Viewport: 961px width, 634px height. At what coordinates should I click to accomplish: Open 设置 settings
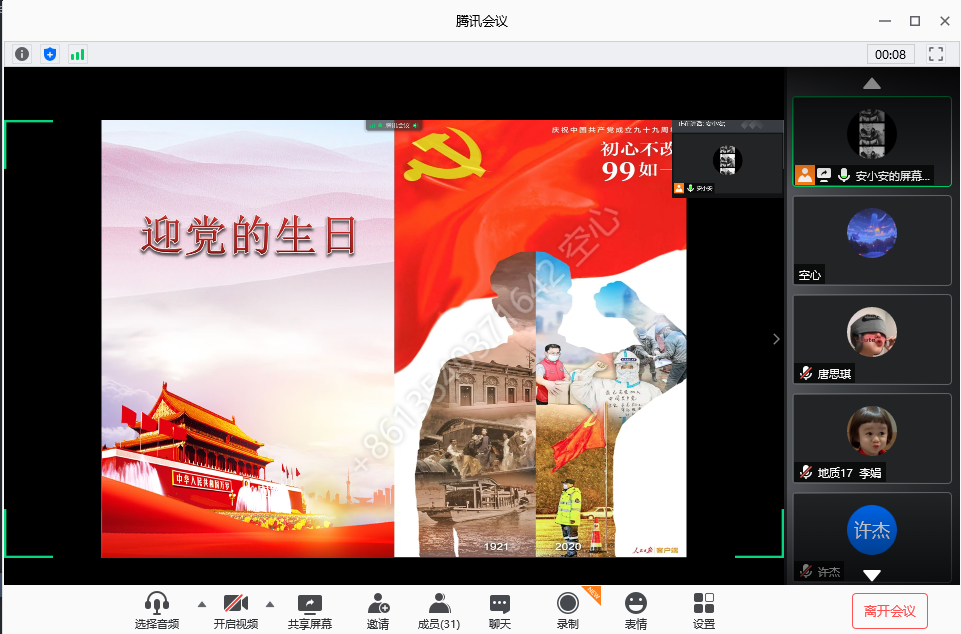click(704, 610)
